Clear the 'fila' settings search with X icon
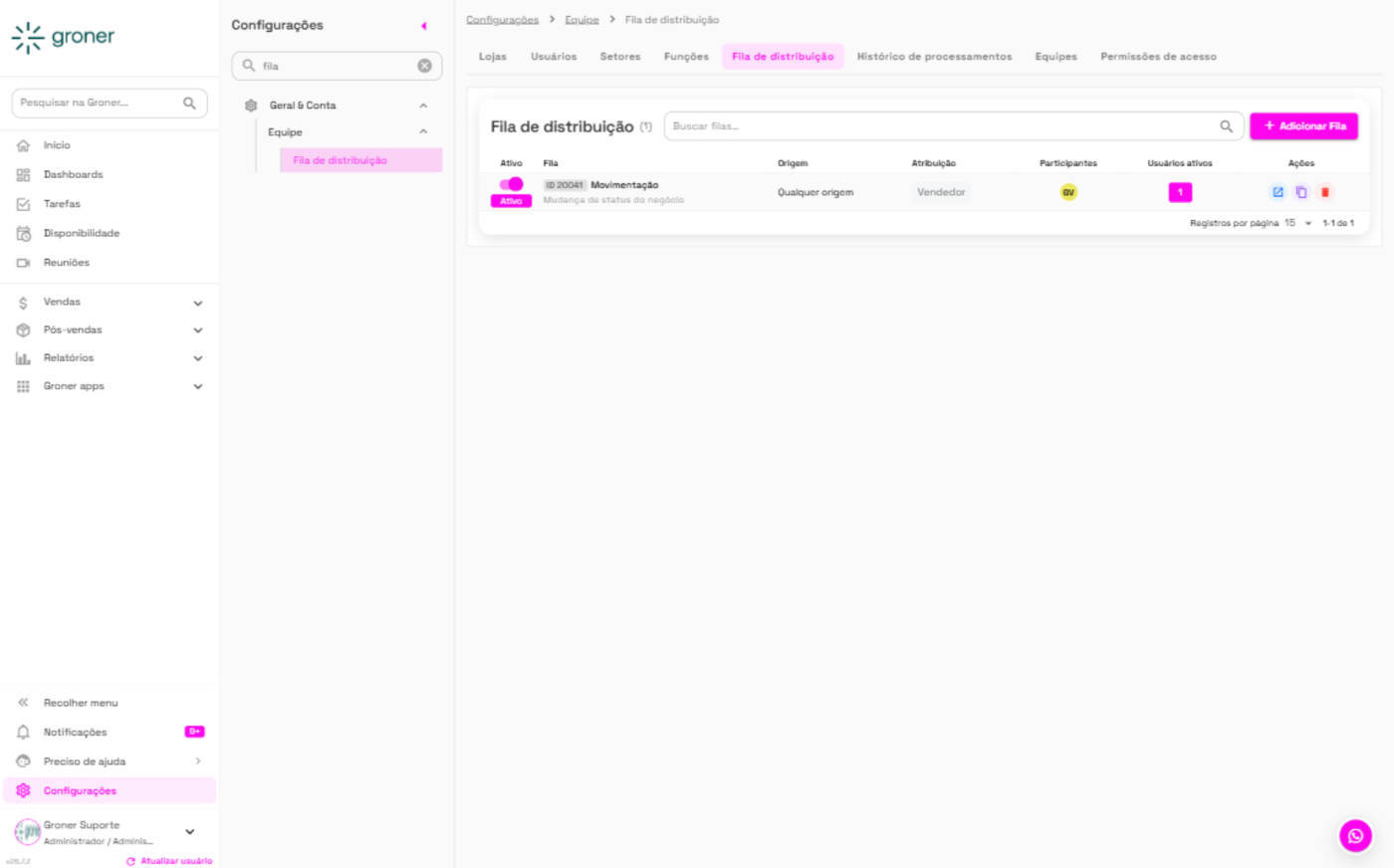The width and height of the screenshot is (1394, 868). coord(424,66)
